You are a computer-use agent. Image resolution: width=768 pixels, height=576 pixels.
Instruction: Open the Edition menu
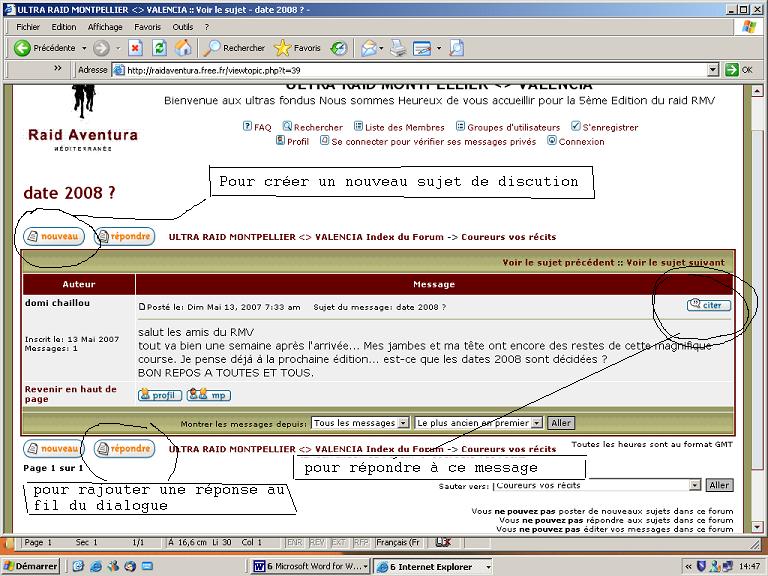click(x=64, y=27)
